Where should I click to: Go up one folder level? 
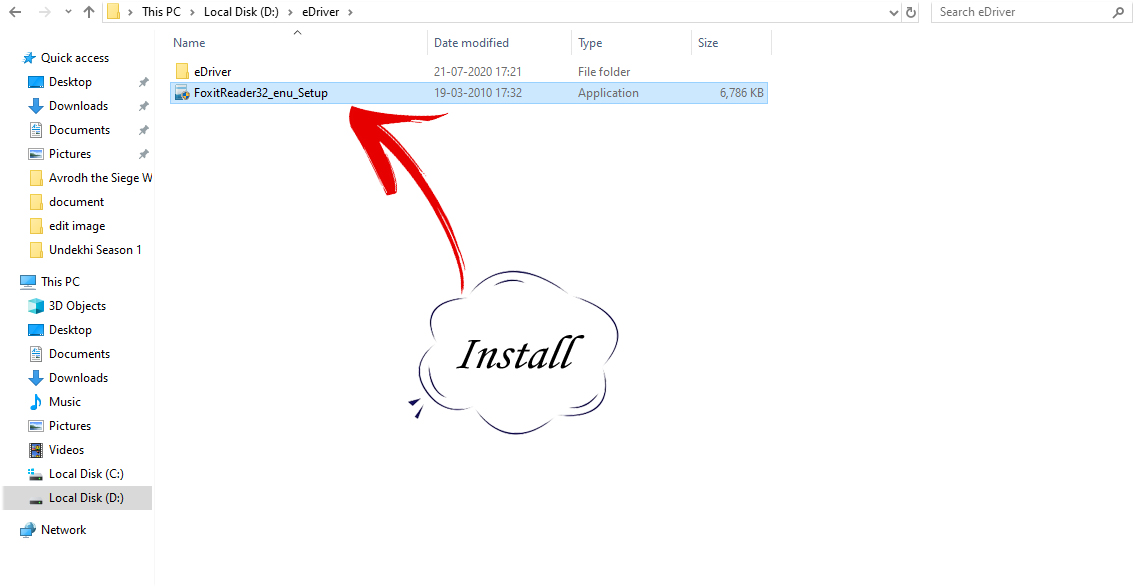pos(89,12)
